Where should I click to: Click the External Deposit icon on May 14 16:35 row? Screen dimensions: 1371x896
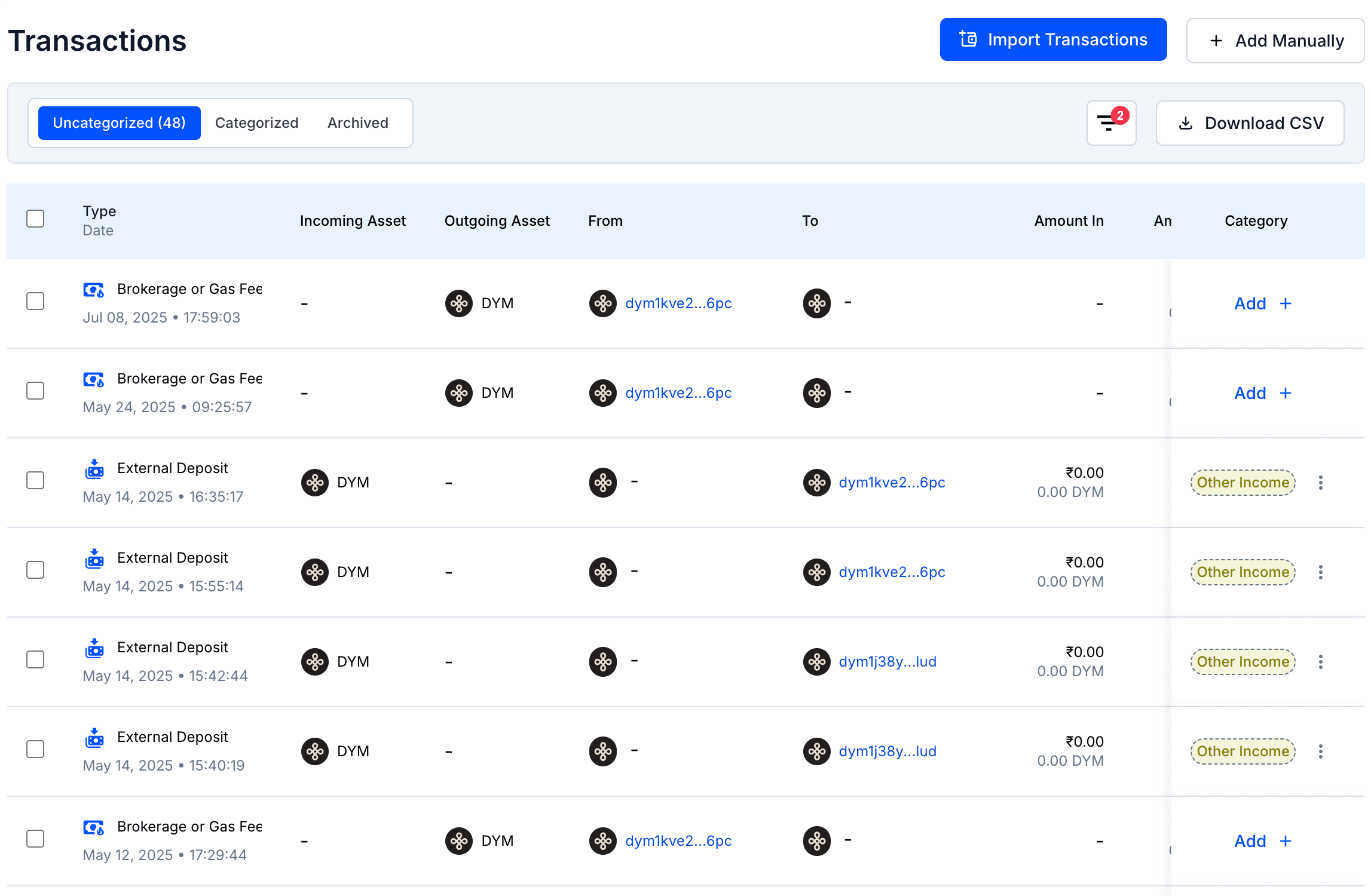click(x=94, y=469)
